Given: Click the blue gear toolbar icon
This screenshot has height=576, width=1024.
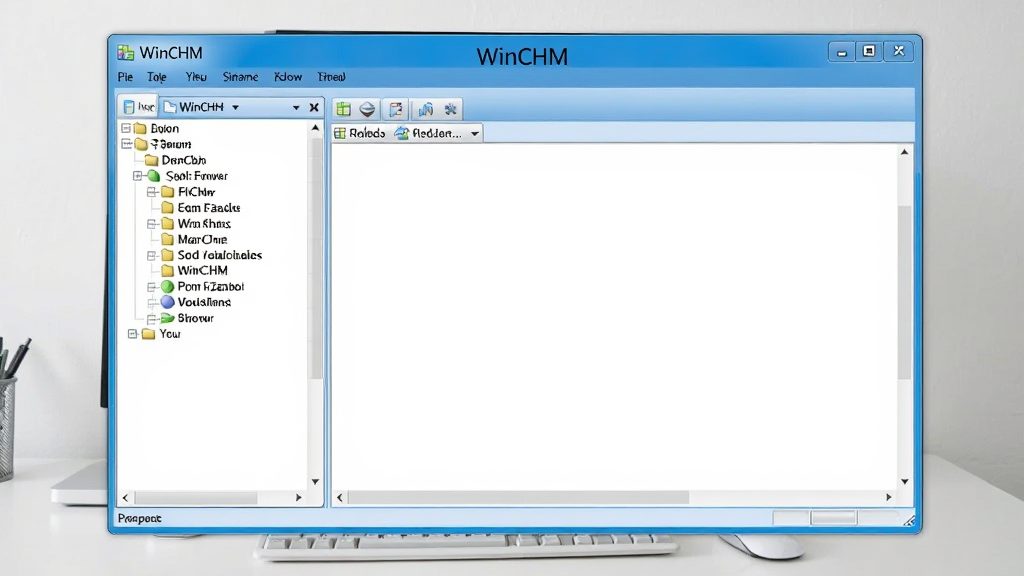Looking at the screenshot, I should coord(451,109).
